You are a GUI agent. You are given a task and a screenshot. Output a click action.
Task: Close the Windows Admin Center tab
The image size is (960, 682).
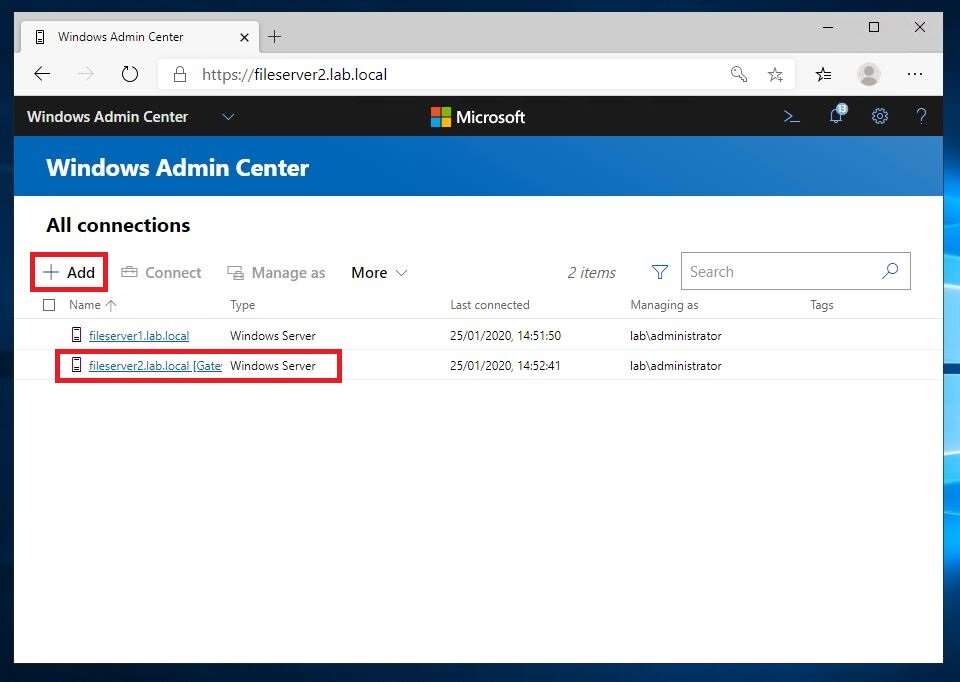pyautogui.click(x=244, y=37)
